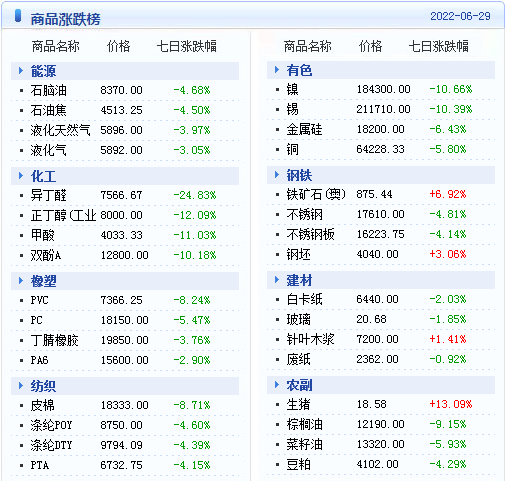Click the -24.83% change value
Screen dimensions: 506x481
(195, 195)
